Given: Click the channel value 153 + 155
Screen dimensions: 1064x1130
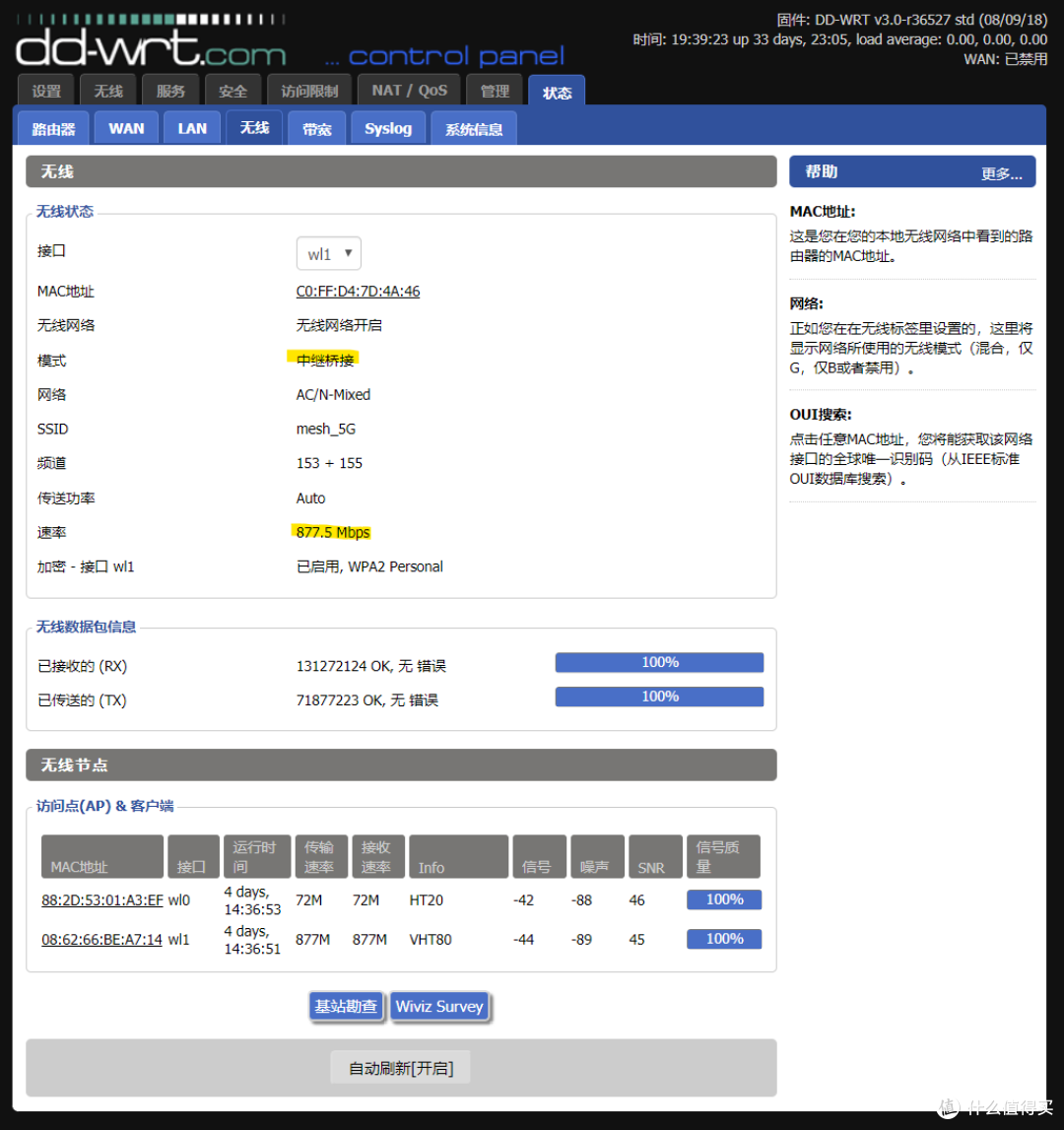Looking at the screenshot, I should point(329,463).
